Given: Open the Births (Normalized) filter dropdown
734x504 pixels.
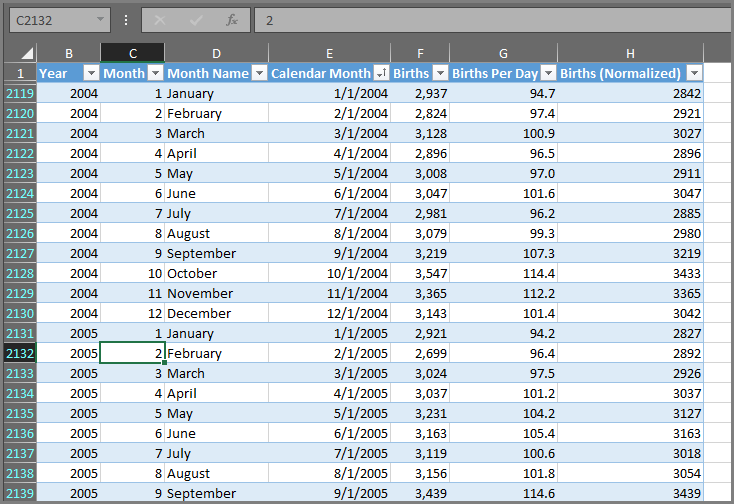Looking at the screenshot, I should (x=694, y=73).
